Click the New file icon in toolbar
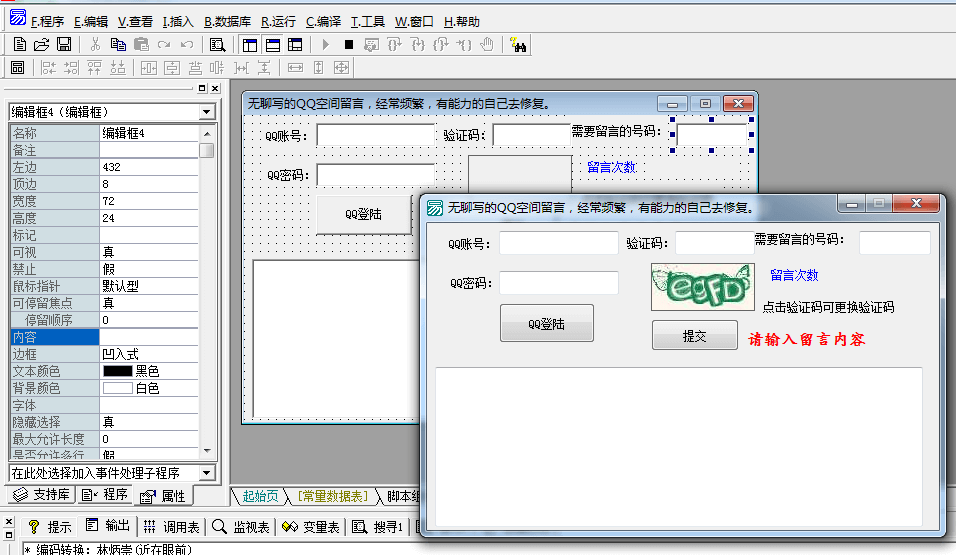This screenshot has height=555, width=956. (x=20, y=44)
